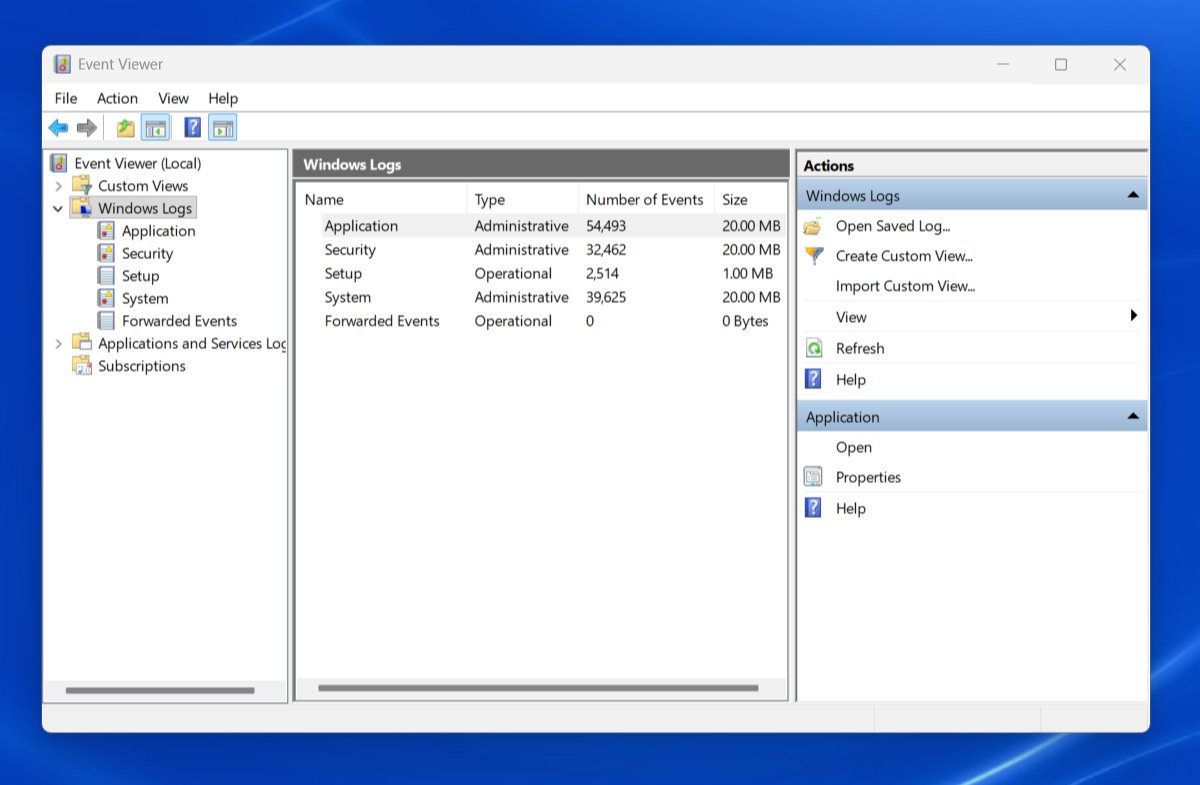
Task: Click the Properties icon in Actions pane
Action: [x=814, y=477]
